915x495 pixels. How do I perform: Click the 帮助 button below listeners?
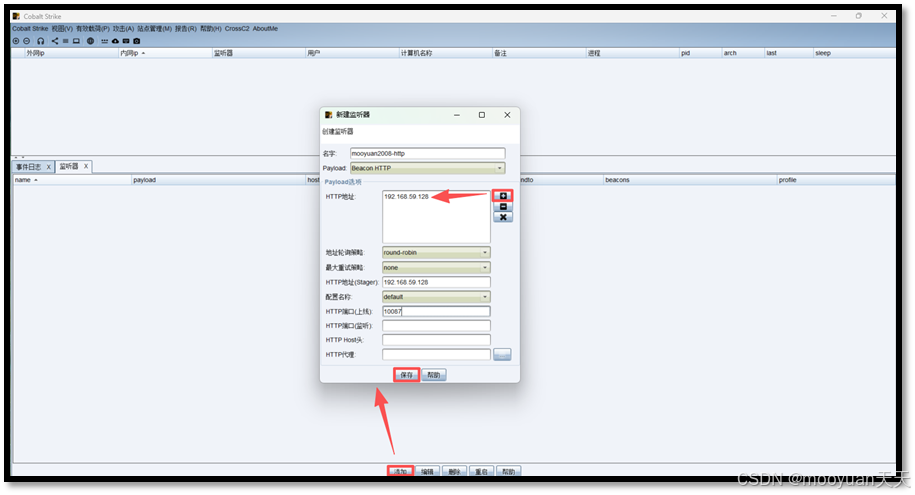point(509,471)
